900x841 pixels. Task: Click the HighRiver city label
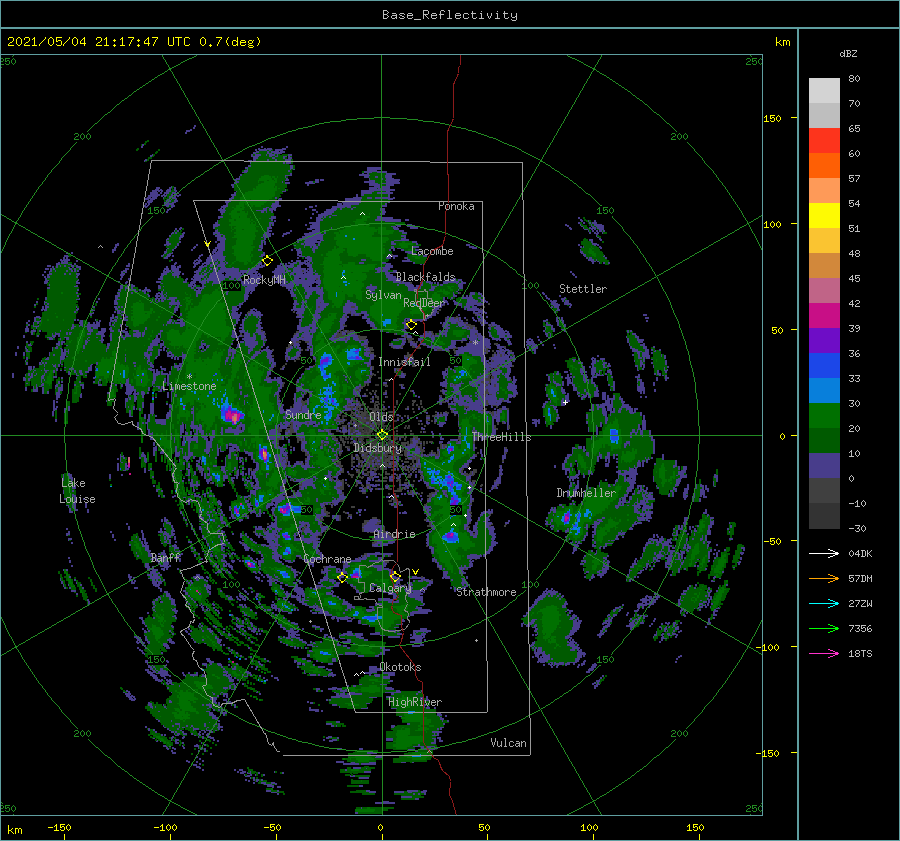pos(415,702)
